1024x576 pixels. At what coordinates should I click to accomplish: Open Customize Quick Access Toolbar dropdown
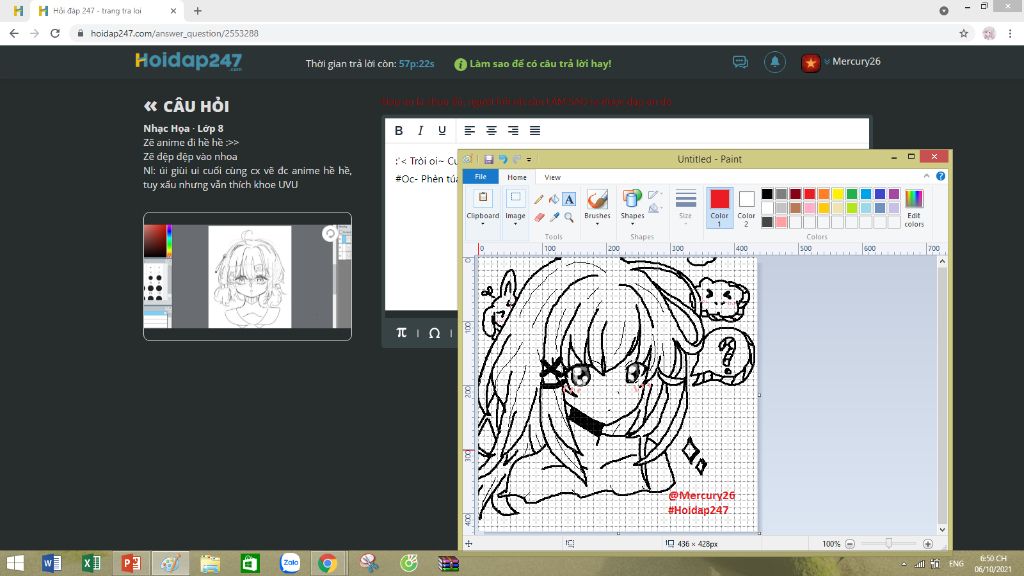pyautogui.click(x=529, y=159)
